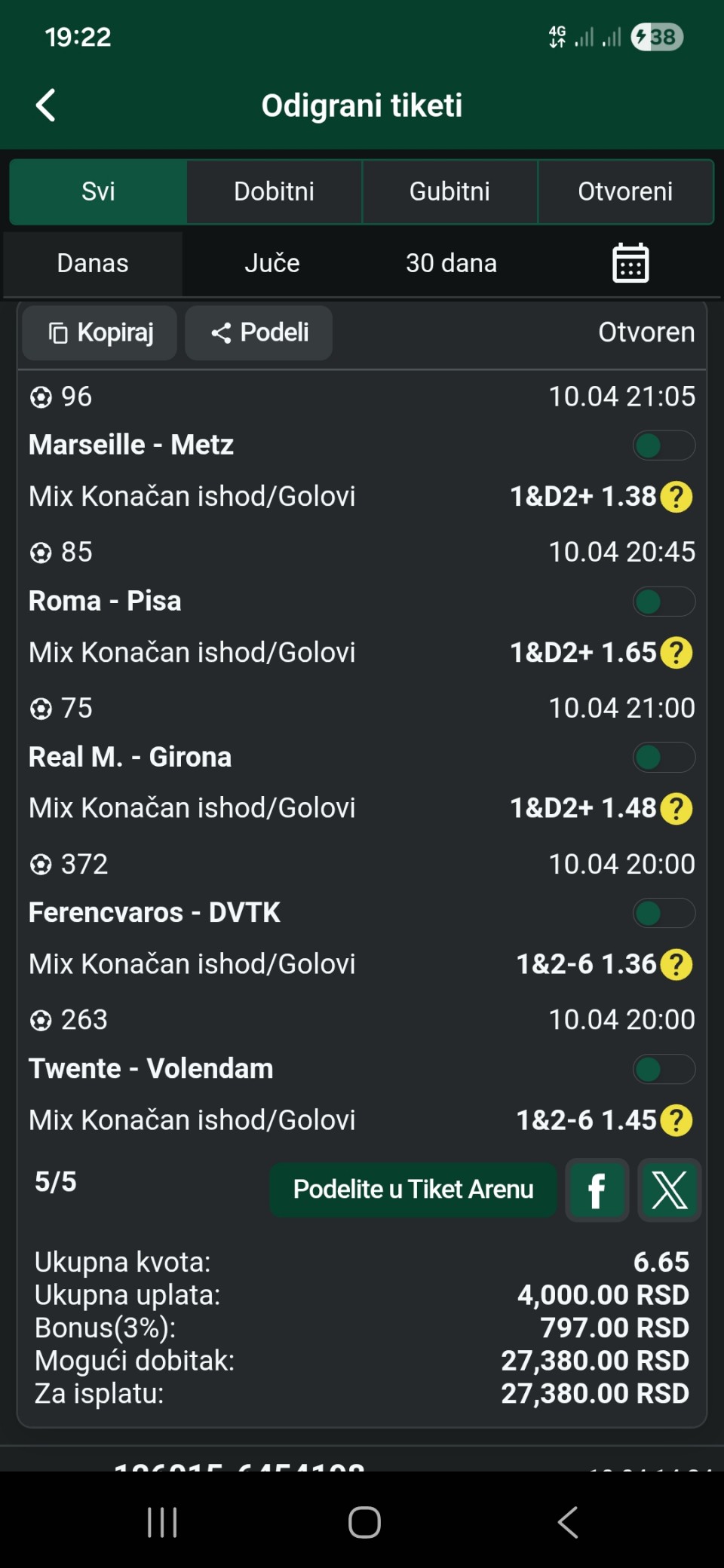
Task: Open help icon for Ferencvaros - DVTK odds
Action: coord(676,965)
